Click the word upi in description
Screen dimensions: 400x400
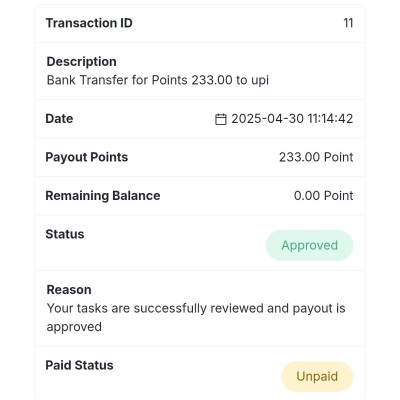coord(259,80)
